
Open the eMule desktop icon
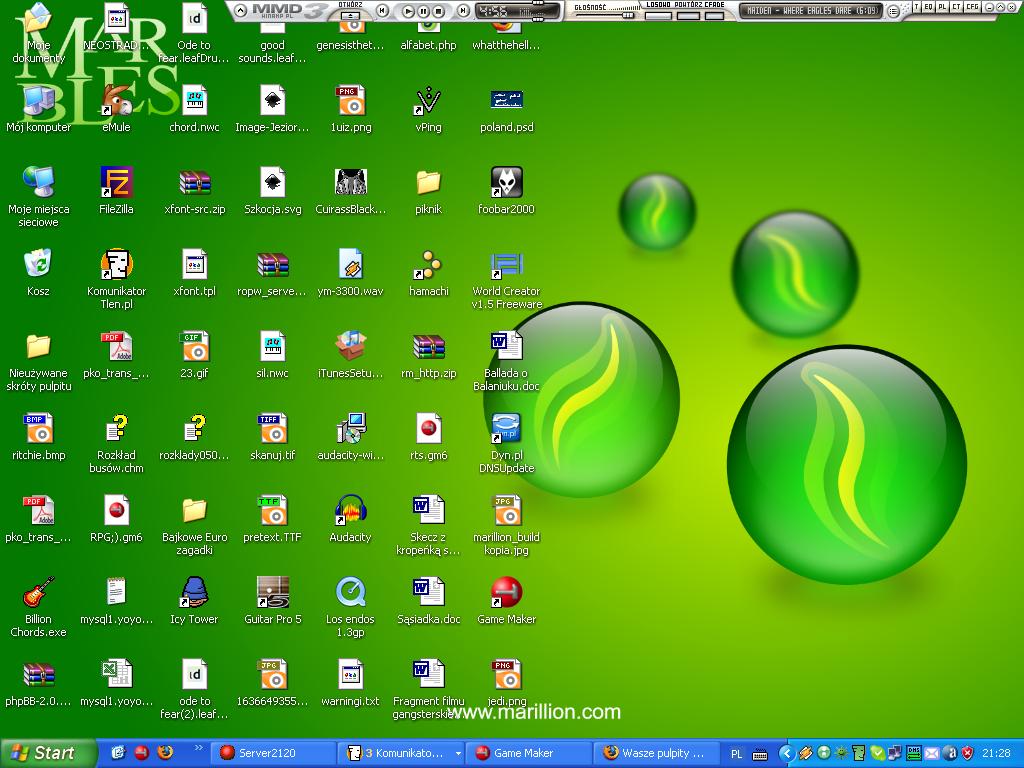click(x=117, y=101)
